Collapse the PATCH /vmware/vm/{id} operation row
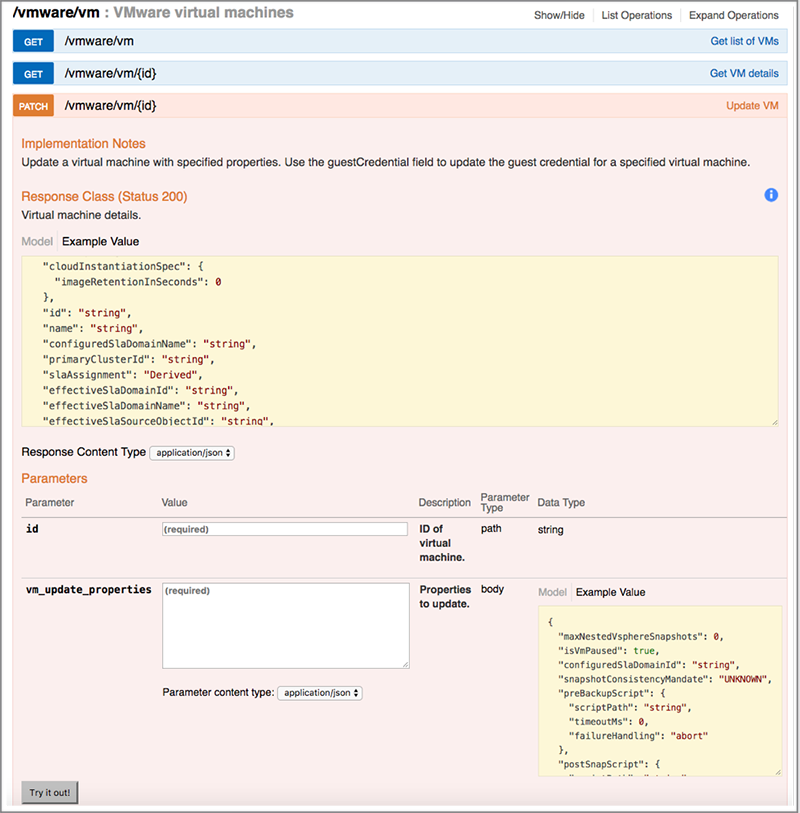The height and width of the screenshot is (813, 800). point(400,105)
